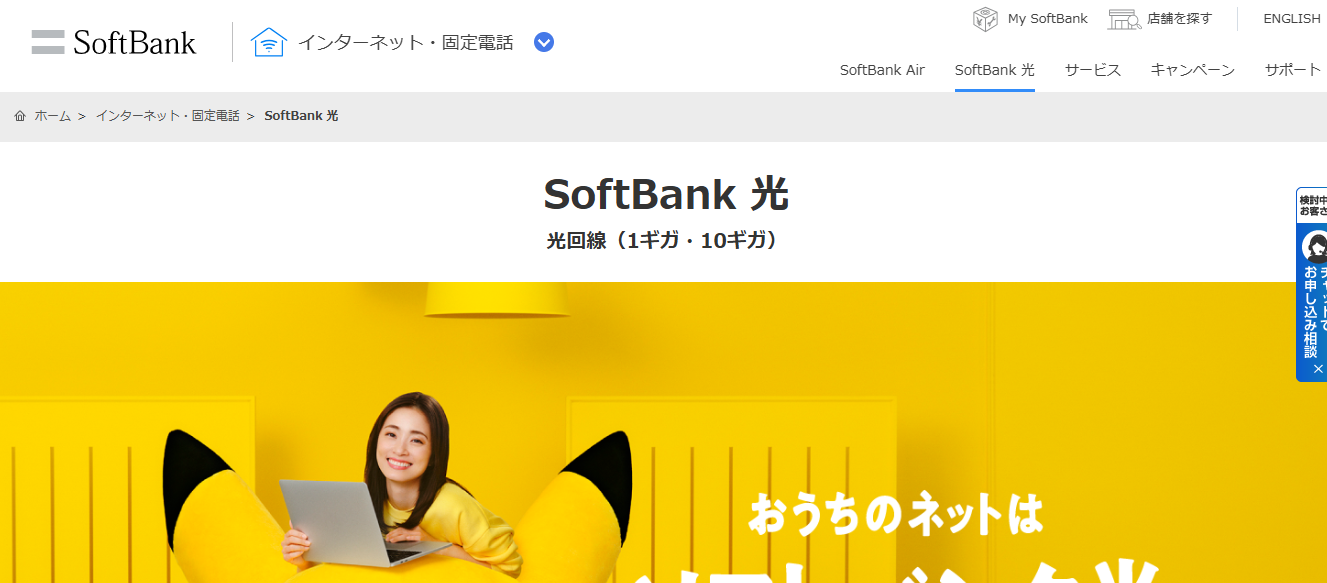Viewport: 1327px width, 583px height.
Task: Open the SoftBank Air tab
Action: 882,70
